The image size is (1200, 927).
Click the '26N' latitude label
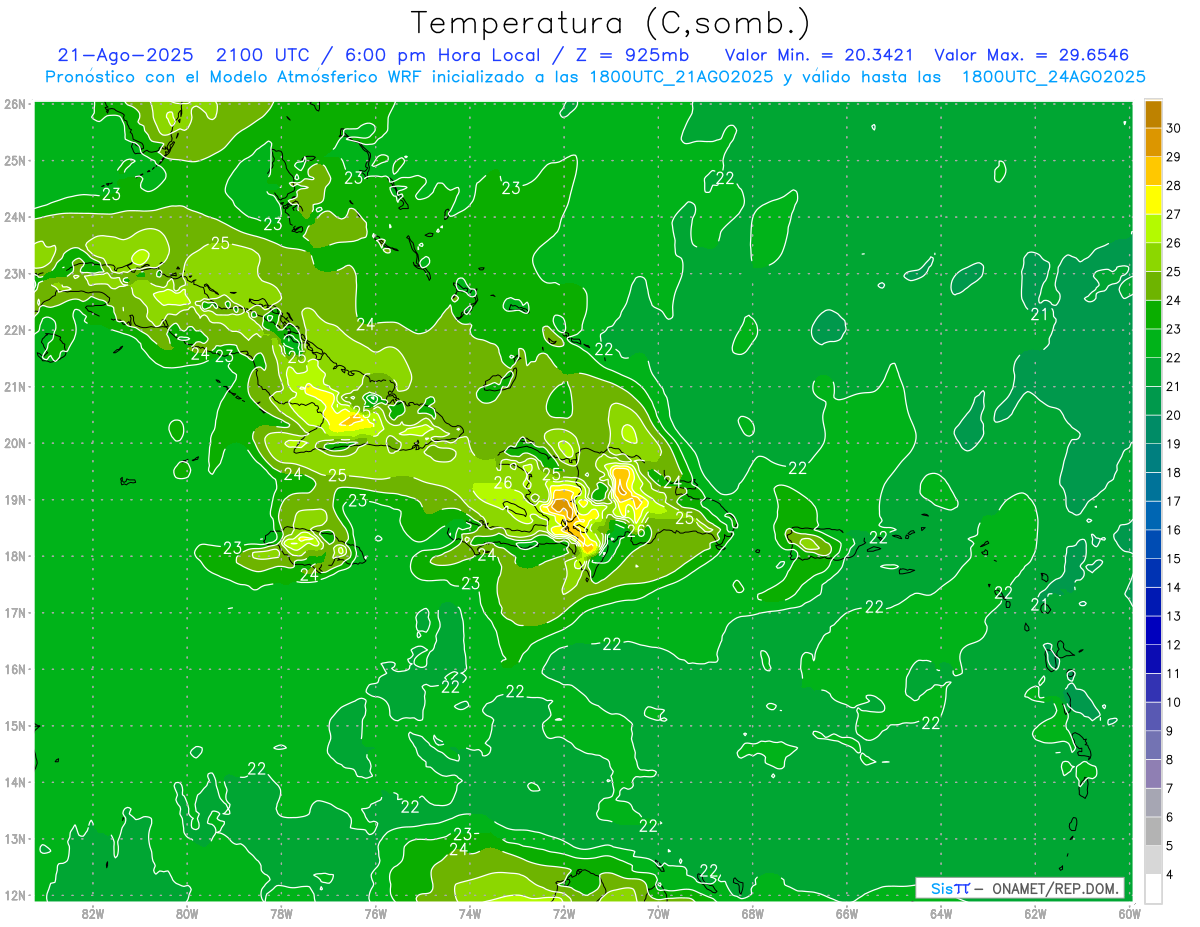pos(15,104)
